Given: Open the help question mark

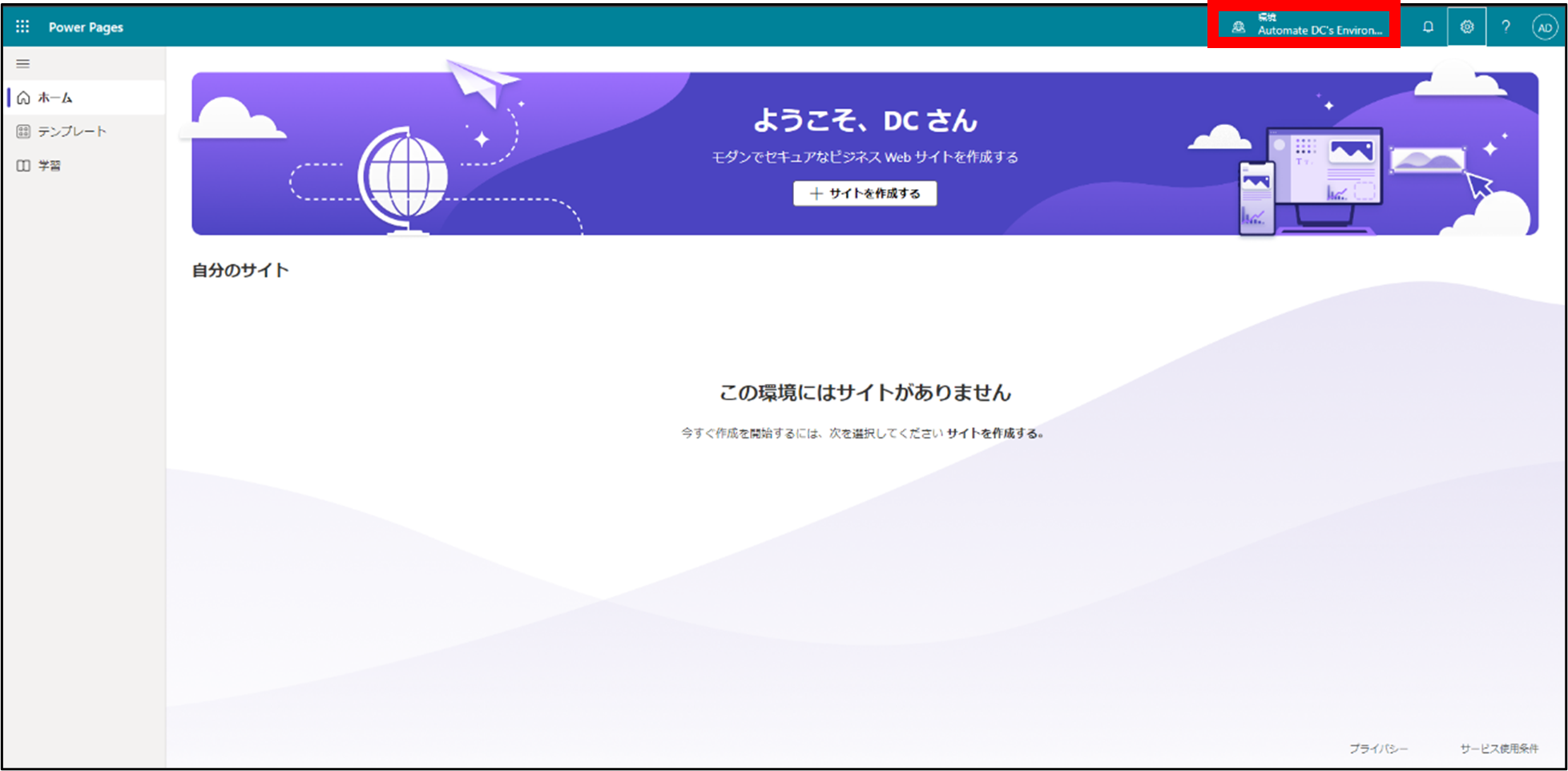Looking at the screenshot, I should tap(1506, 27).
